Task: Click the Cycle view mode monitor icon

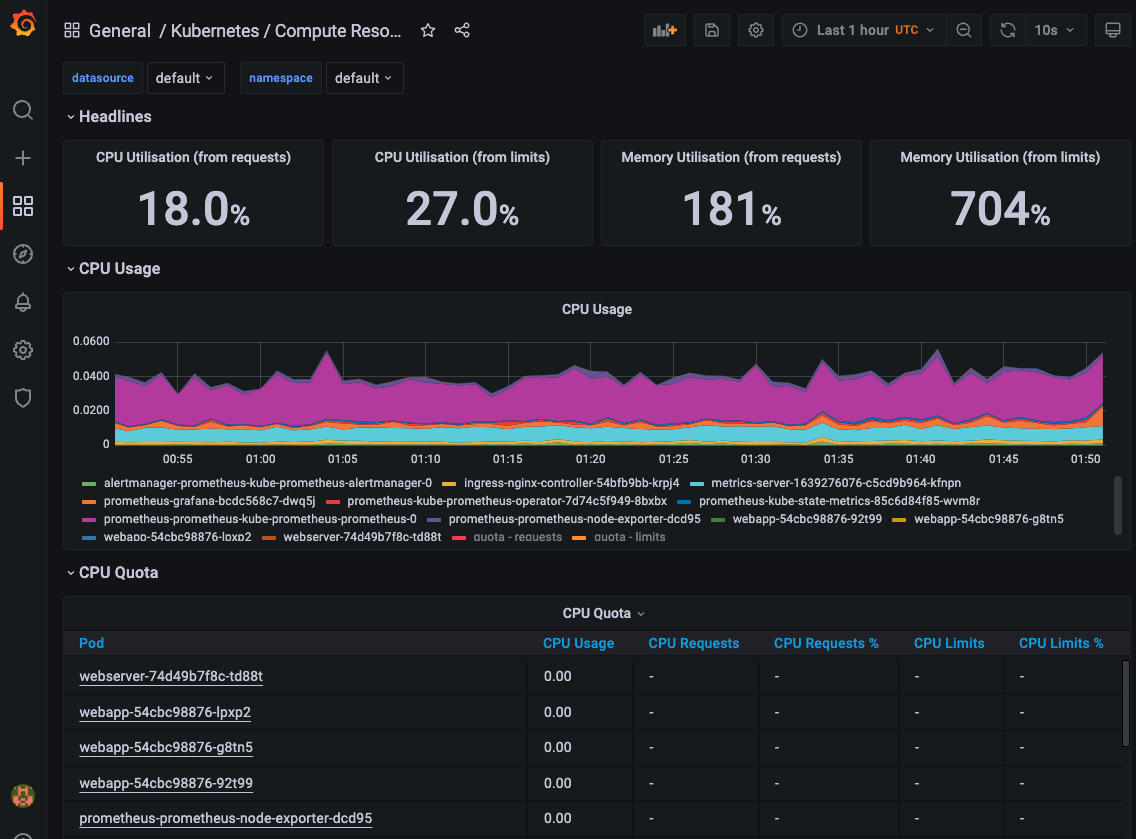Action: [x=1112, y=30]
